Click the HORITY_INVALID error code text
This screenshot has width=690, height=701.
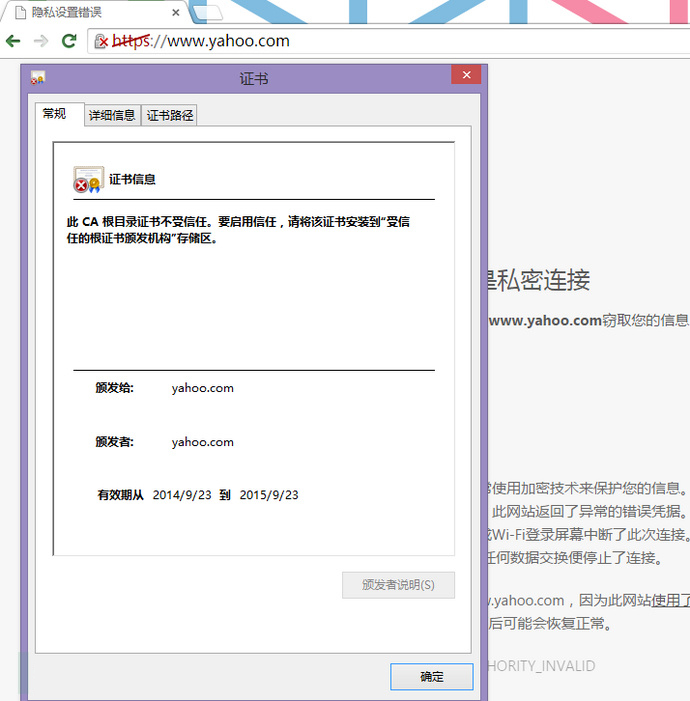point(541,666)
